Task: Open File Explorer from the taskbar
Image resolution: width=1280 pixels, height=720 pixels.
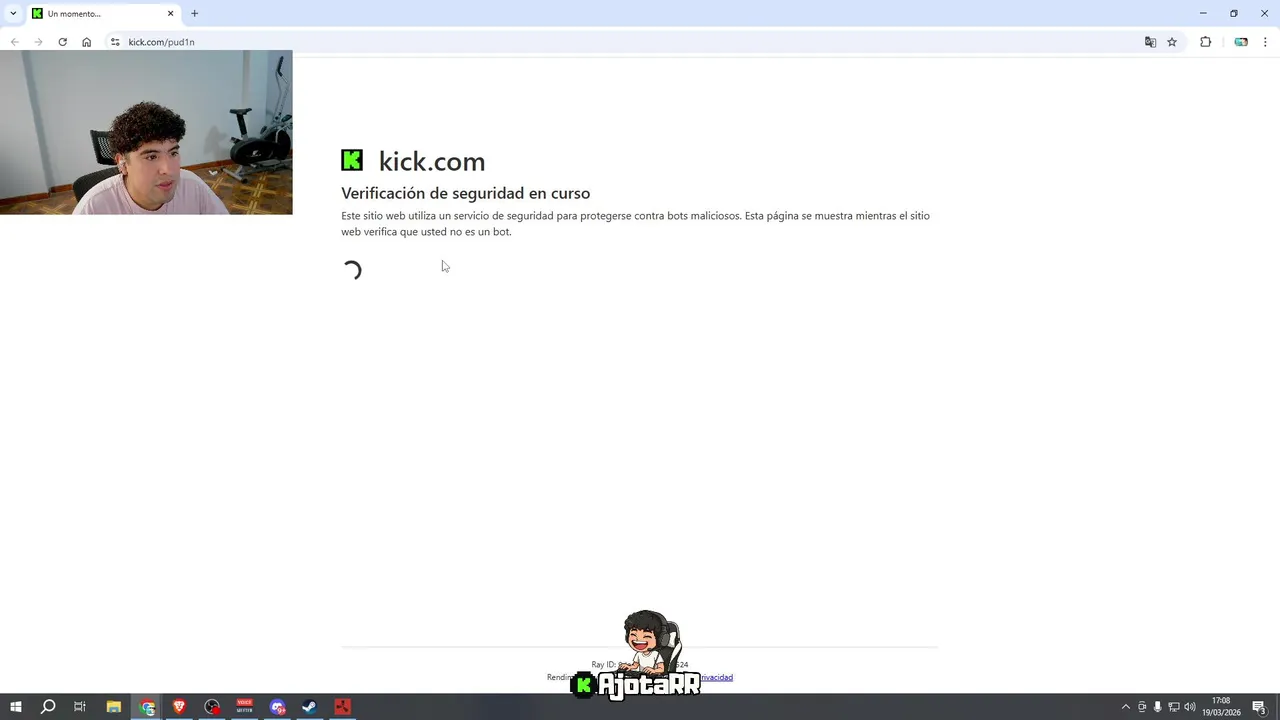Action: (114, 707)
